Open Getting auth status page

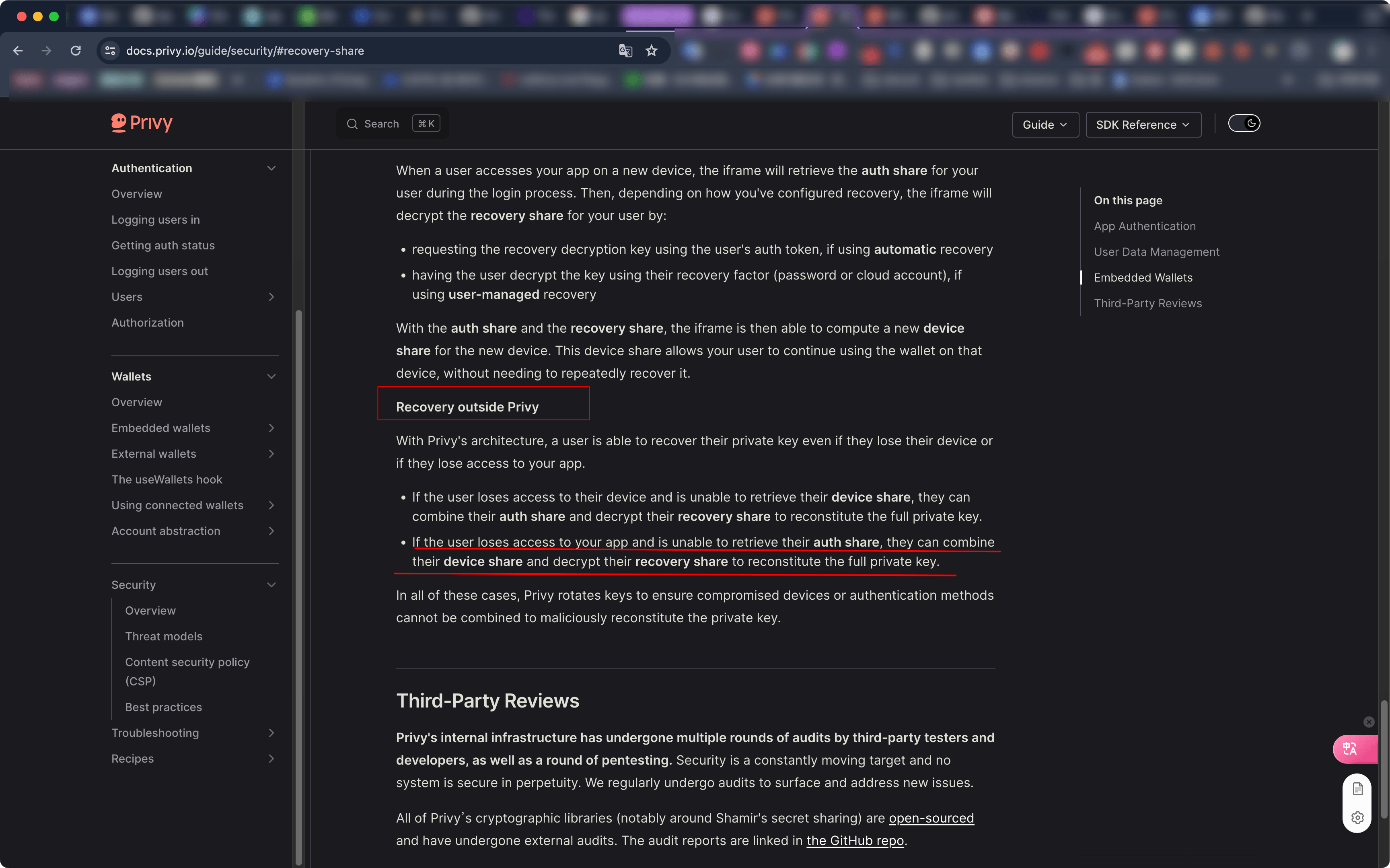tap(163, 246)
